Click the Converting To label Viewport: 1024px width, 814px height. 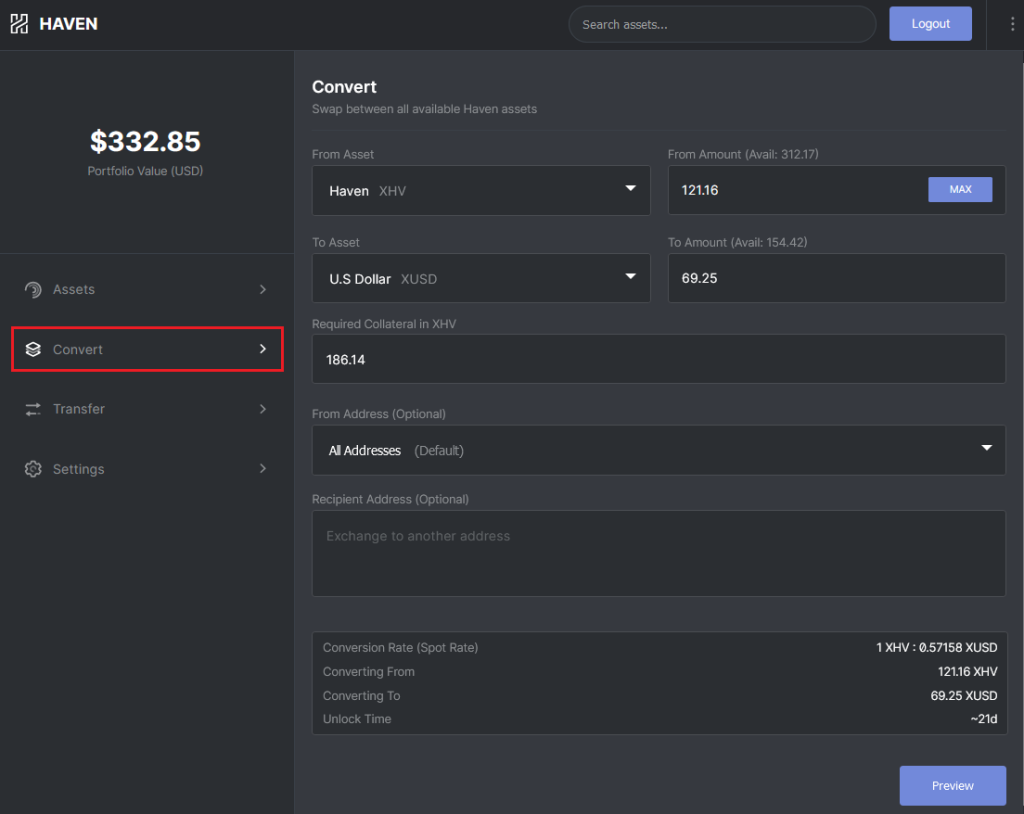(361, 696)
